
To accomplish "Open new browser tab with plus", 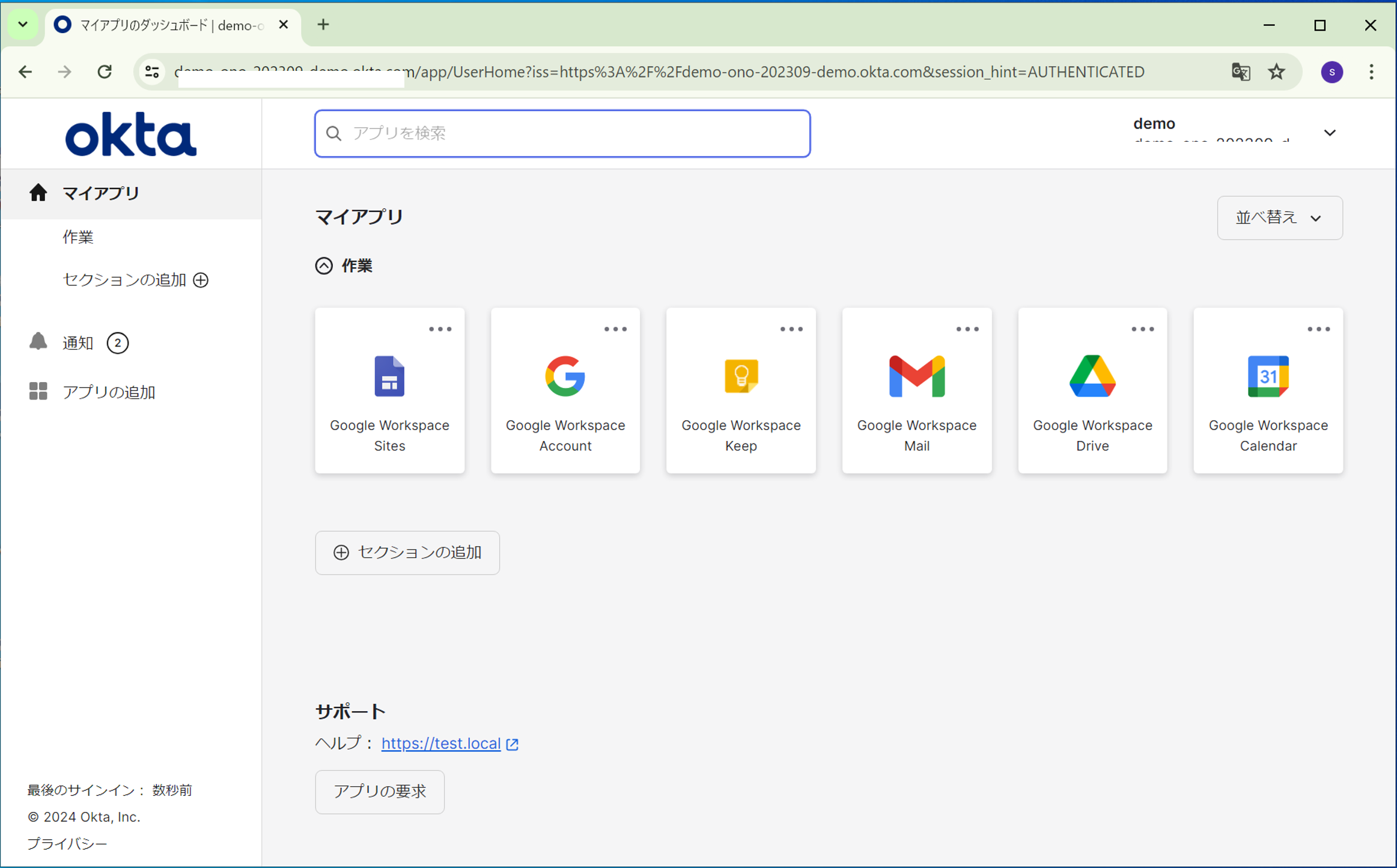I will pyautogui.click(x=323, y=25).
